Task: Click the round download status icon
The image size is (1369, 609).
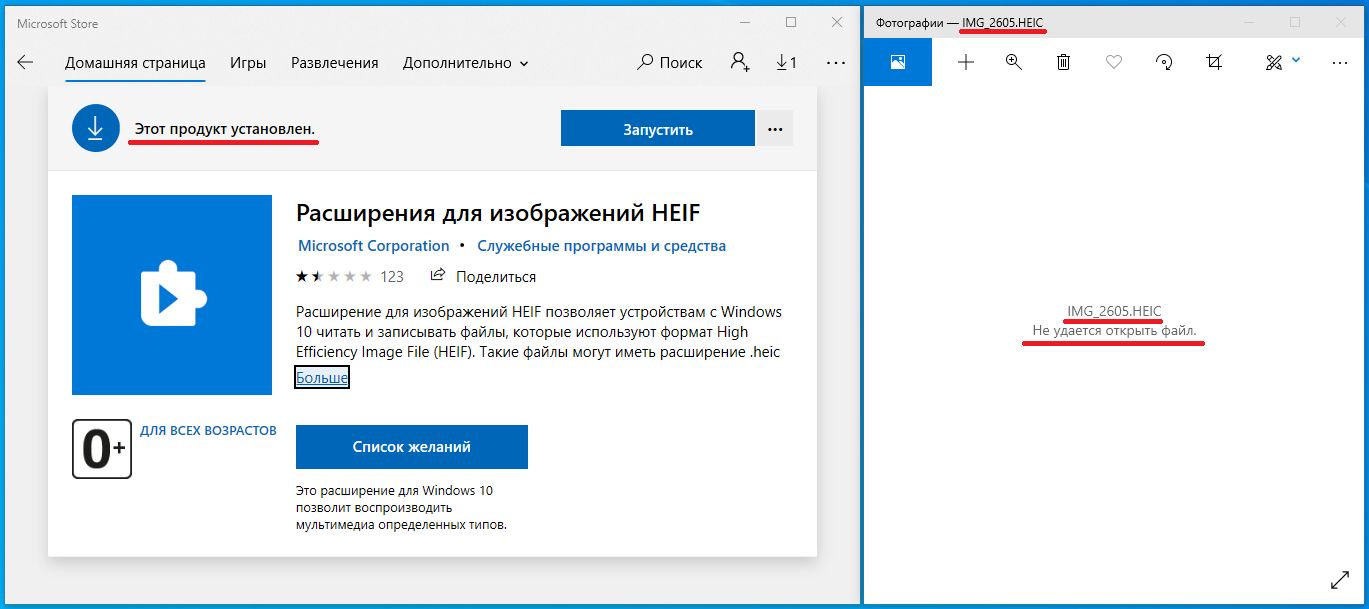Action: pyautogui.click(x=96, y=129)
